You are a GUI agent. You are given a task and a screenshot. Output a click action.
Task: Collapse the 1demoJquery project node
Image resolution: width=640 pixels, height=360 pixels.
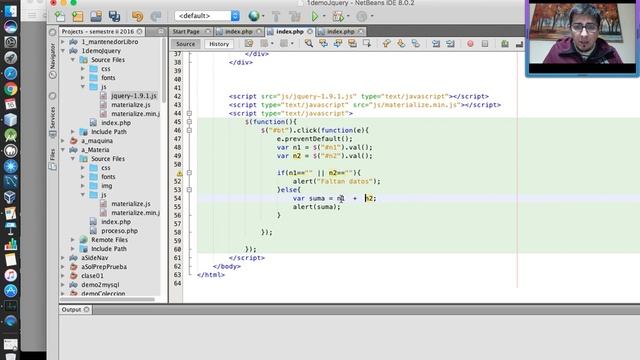coord(63,51)
